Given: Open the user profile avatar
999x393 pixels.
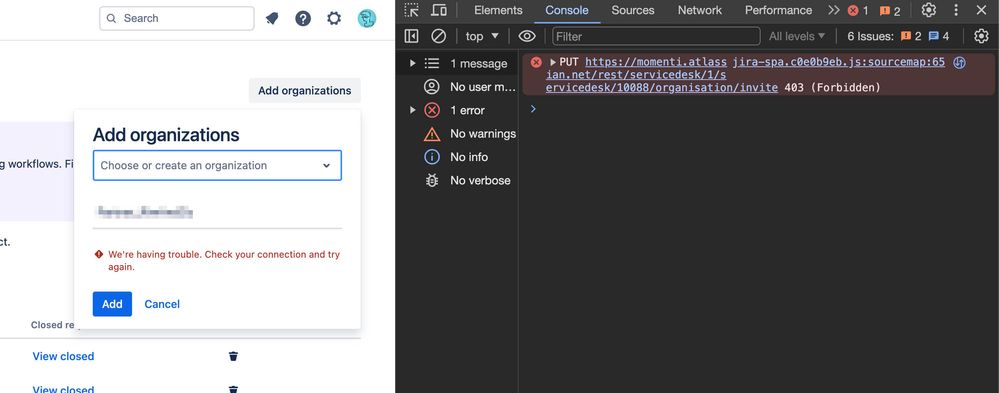Looking at the screenshot, I should click(x=366, y=18).
